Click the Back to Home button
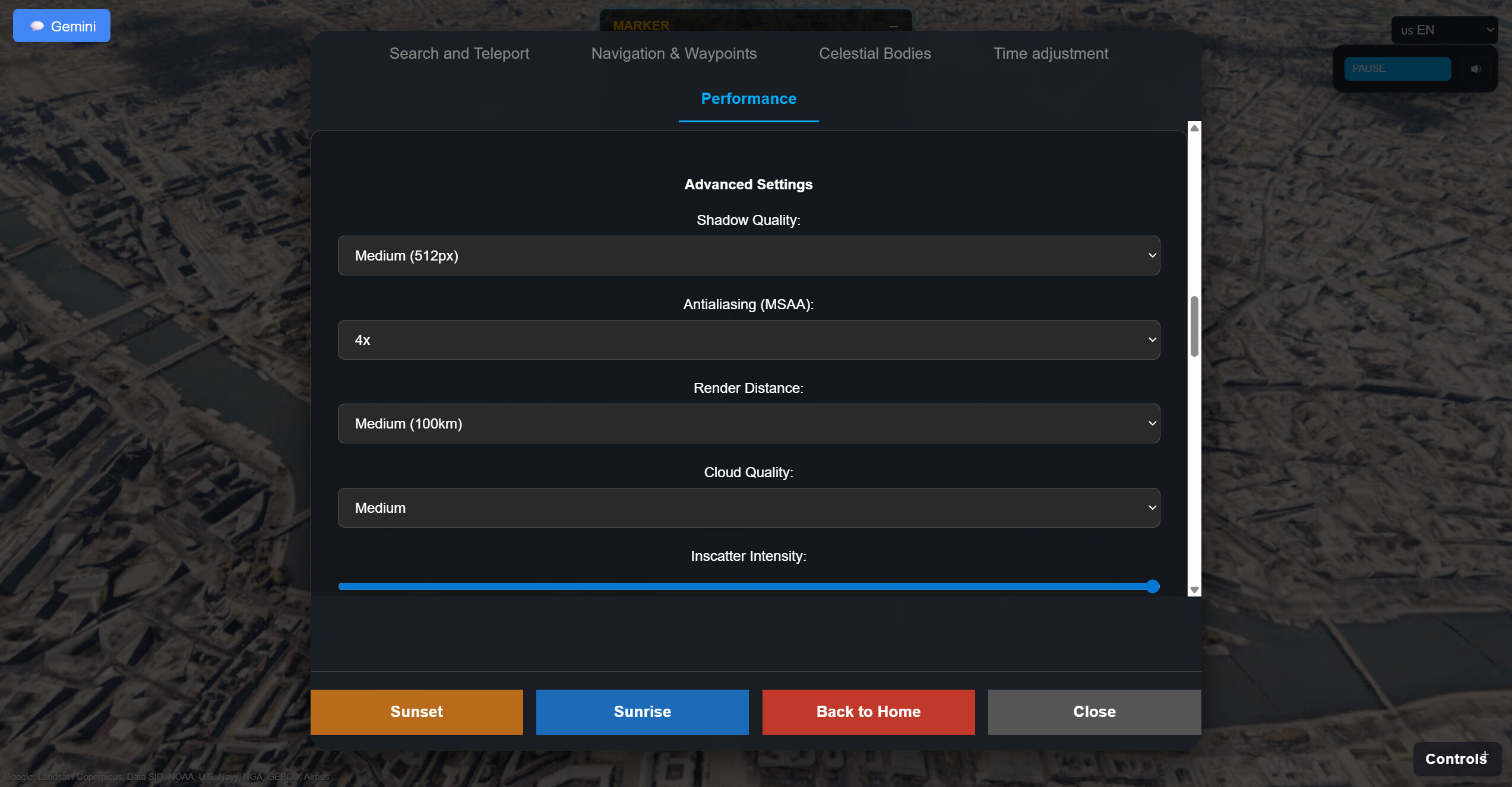 868,712
